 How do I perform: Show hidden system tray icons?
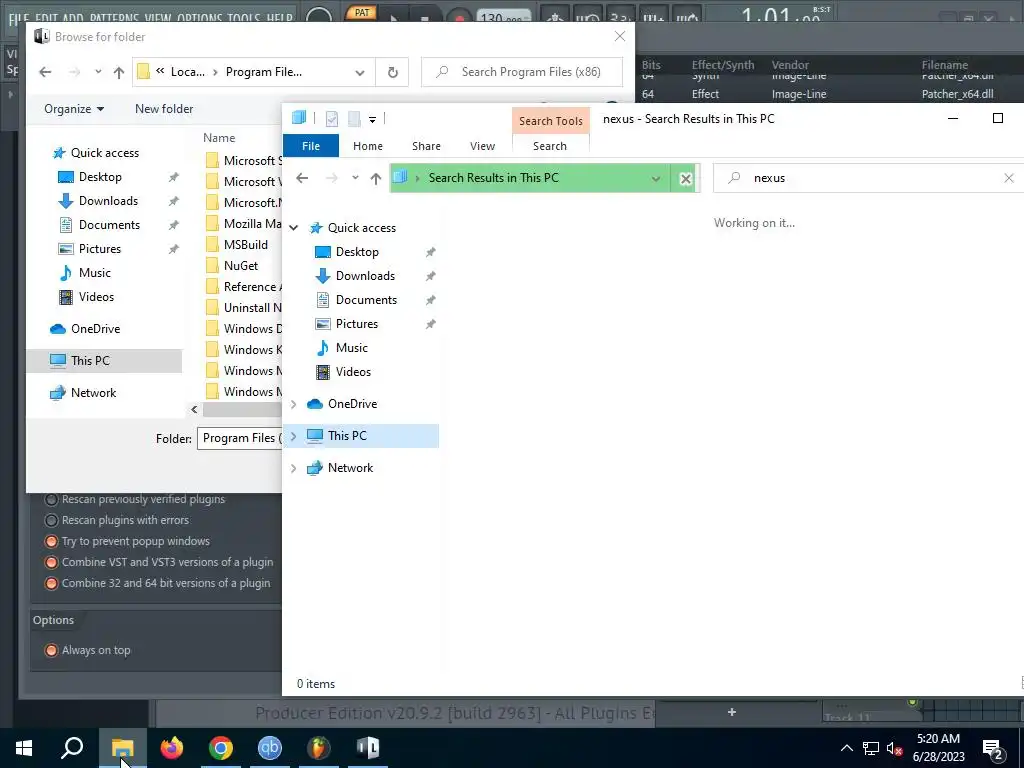point(846,748)
